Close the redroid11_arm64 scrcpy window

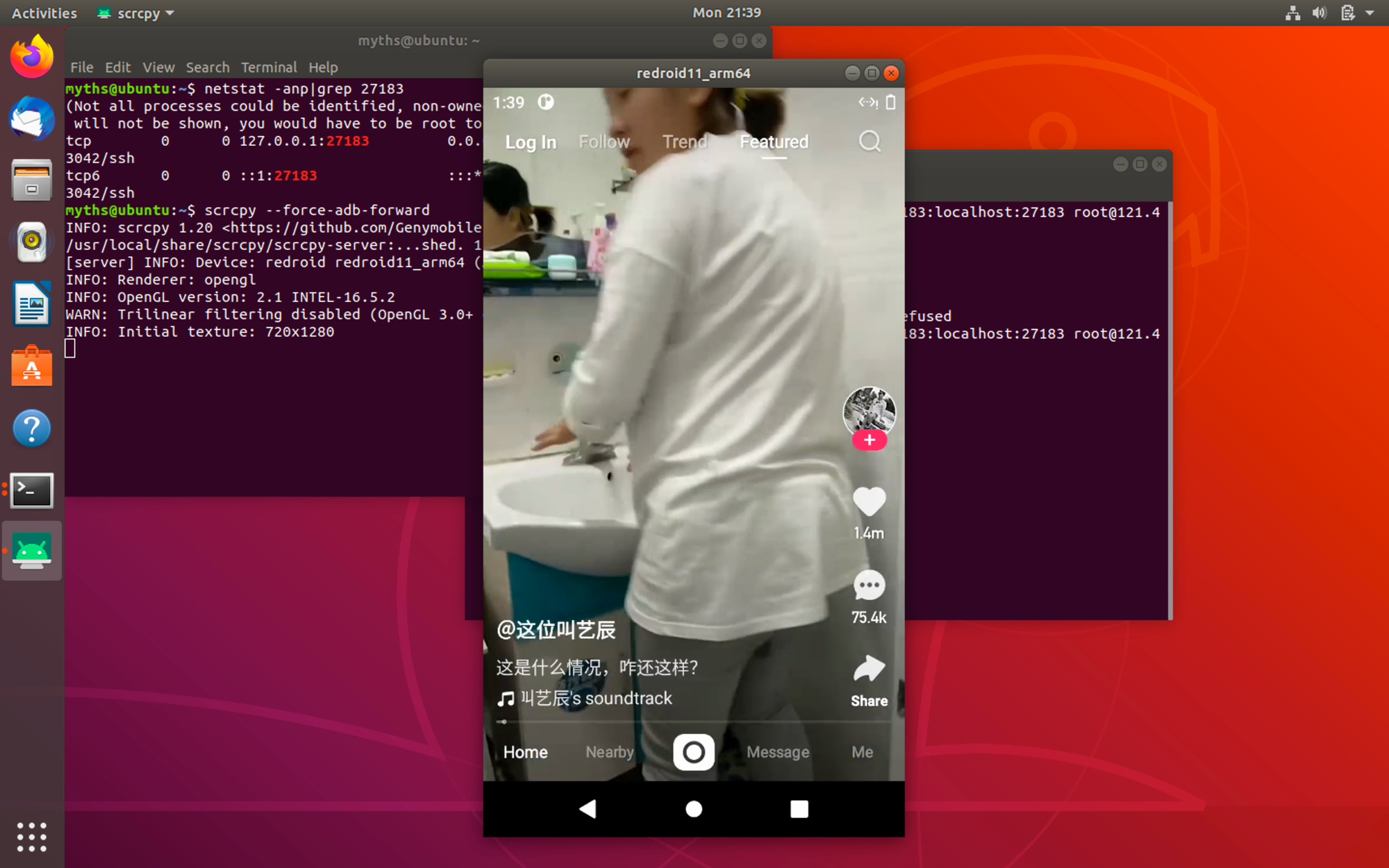point(891,73)
